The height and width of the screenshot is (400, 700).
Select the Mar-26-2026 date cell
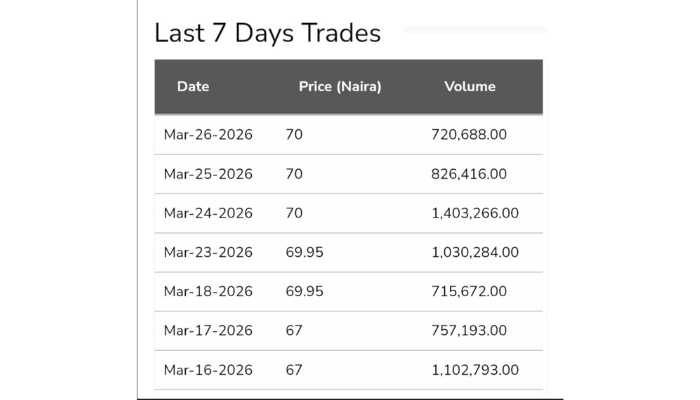[x=208, y=134]
